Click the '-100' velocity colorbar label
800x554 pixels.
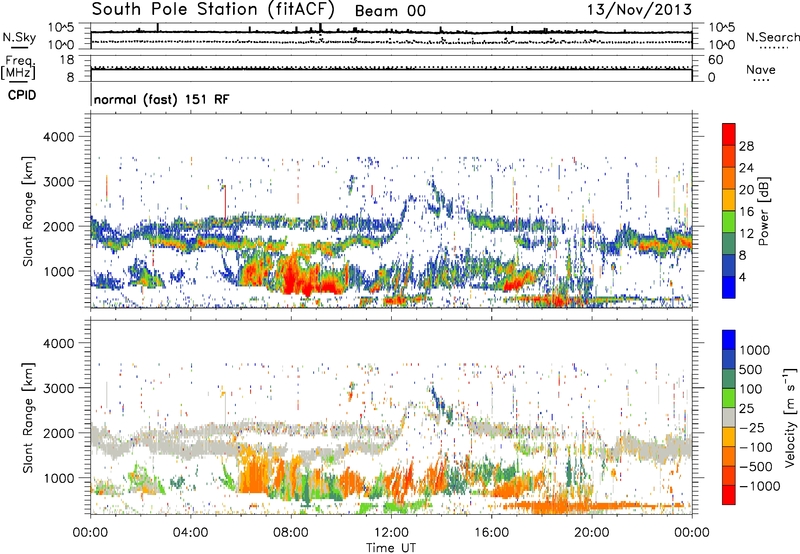756,447
